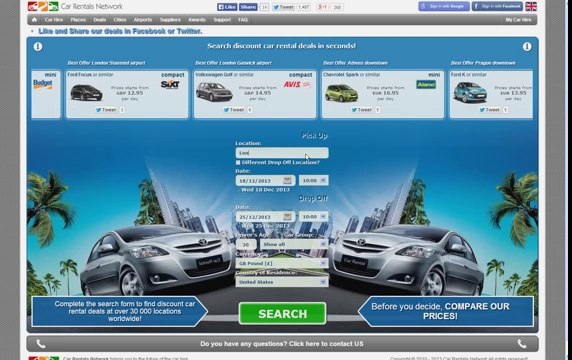Click the pick-up date field 18/12/2013
572x360 pixels.
[x=265, y=181]
